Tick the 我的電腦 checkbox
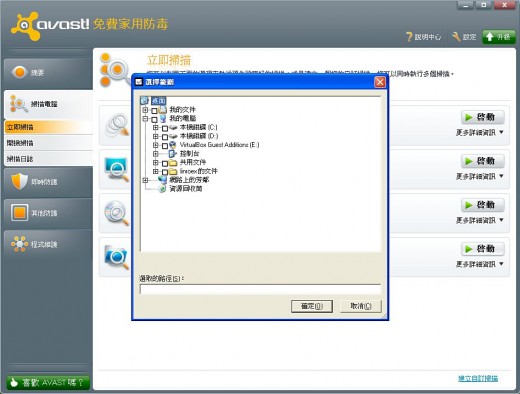Image resolution: width=520 pixels, height=394 pixels. click(x=154, y=119)
